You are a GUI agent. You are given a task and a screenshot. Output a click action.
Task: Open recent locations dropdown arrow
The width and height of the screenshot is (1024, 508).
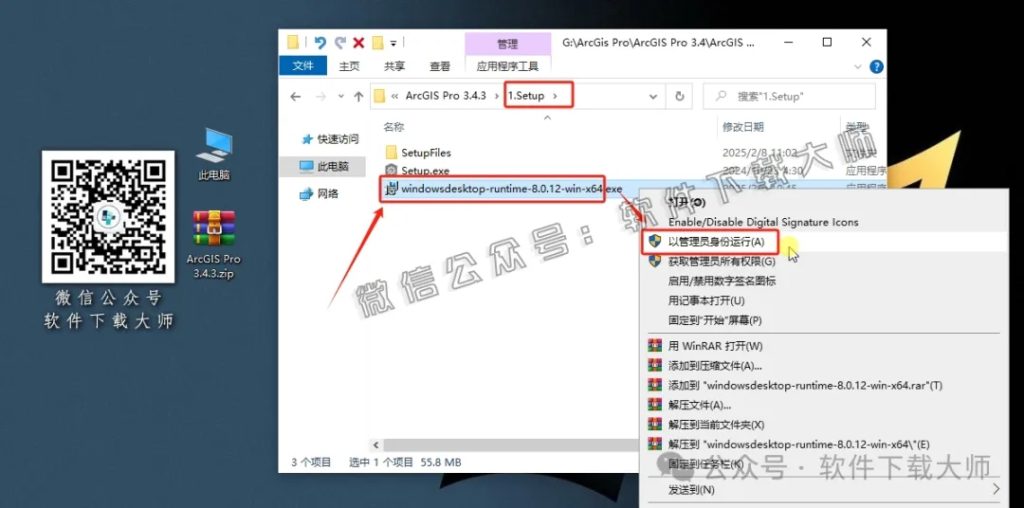341,97
